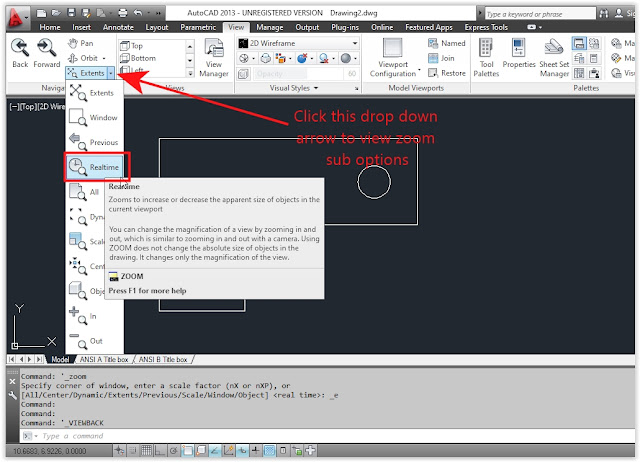Screen dimensions: 640x462
Task: Switch to the Annotate ribbon tab
Action: pos(118,27)
